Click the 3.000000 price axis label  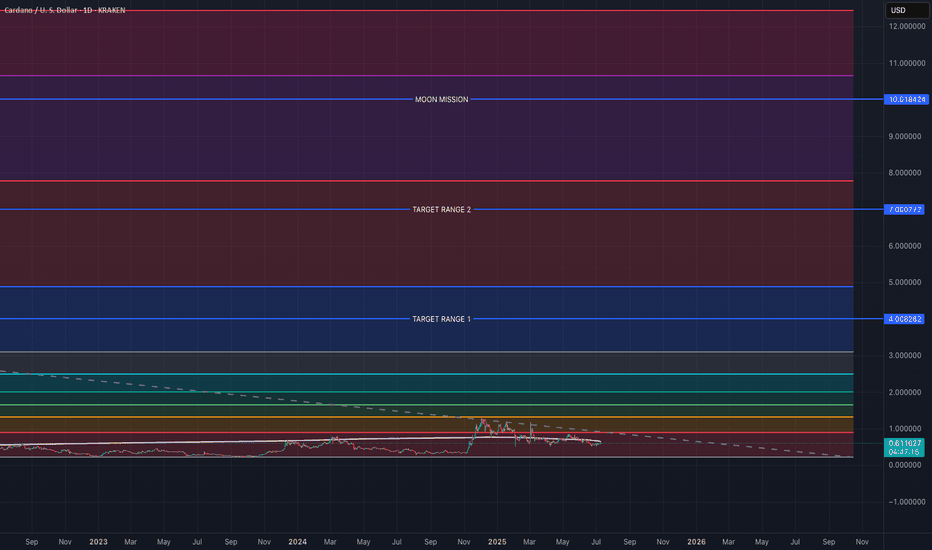(x=905, y=356)
